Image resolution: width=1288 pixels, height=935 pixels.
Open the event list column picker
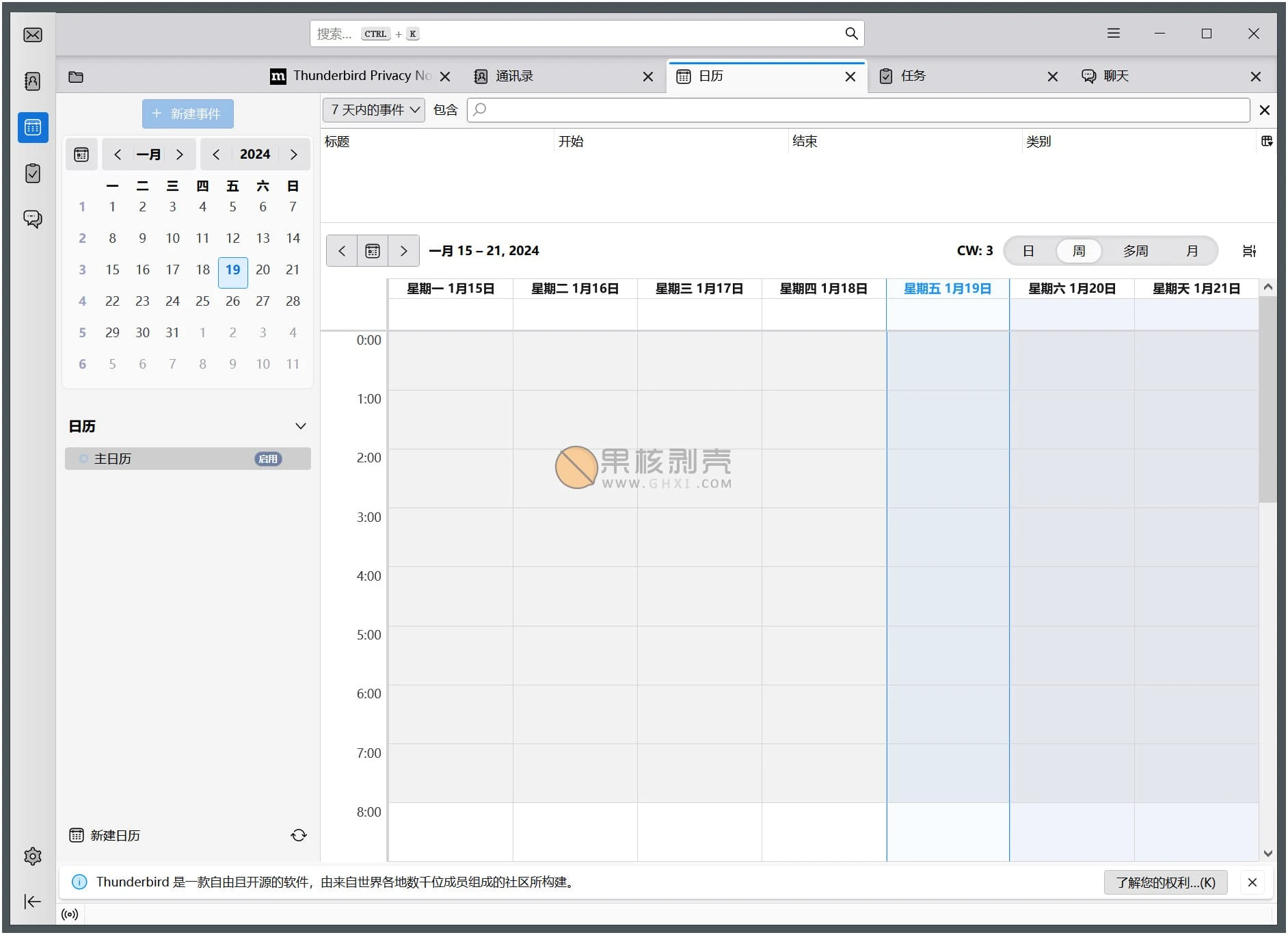click(x=1267, y=142)
